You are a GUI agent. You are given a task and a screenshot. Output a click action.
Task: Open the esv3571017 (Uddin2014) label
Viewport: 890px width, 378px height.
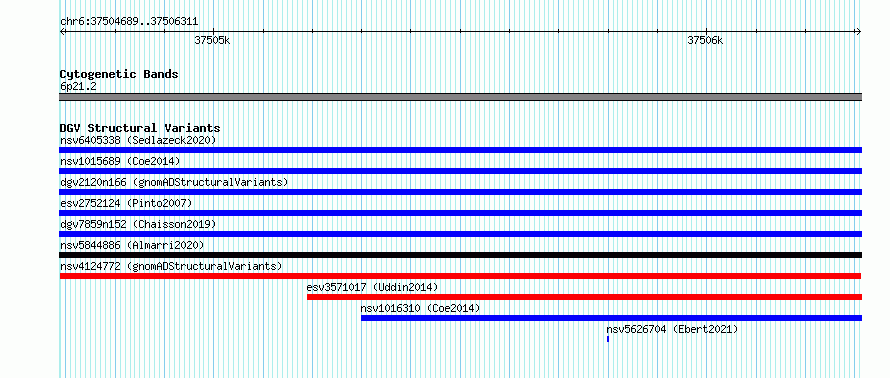372,287
